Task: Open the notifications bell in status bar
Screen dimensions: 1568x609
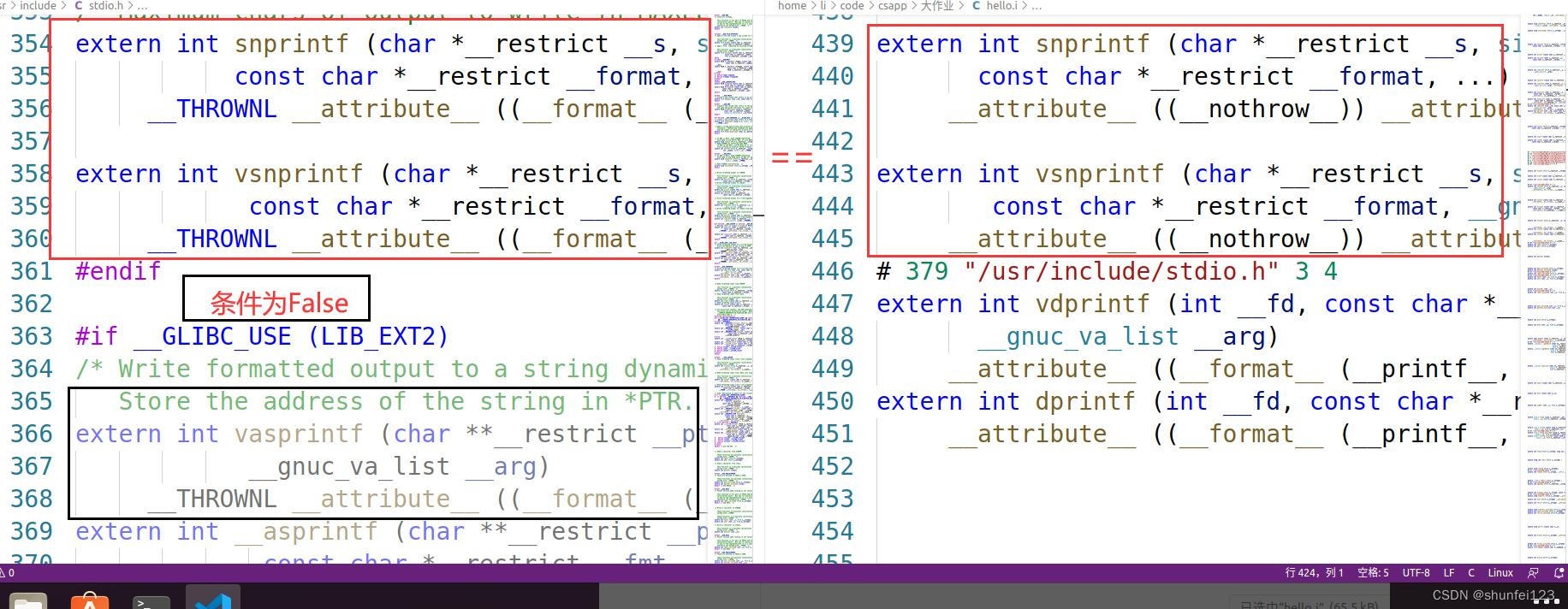Action: tap(1559, 573)
